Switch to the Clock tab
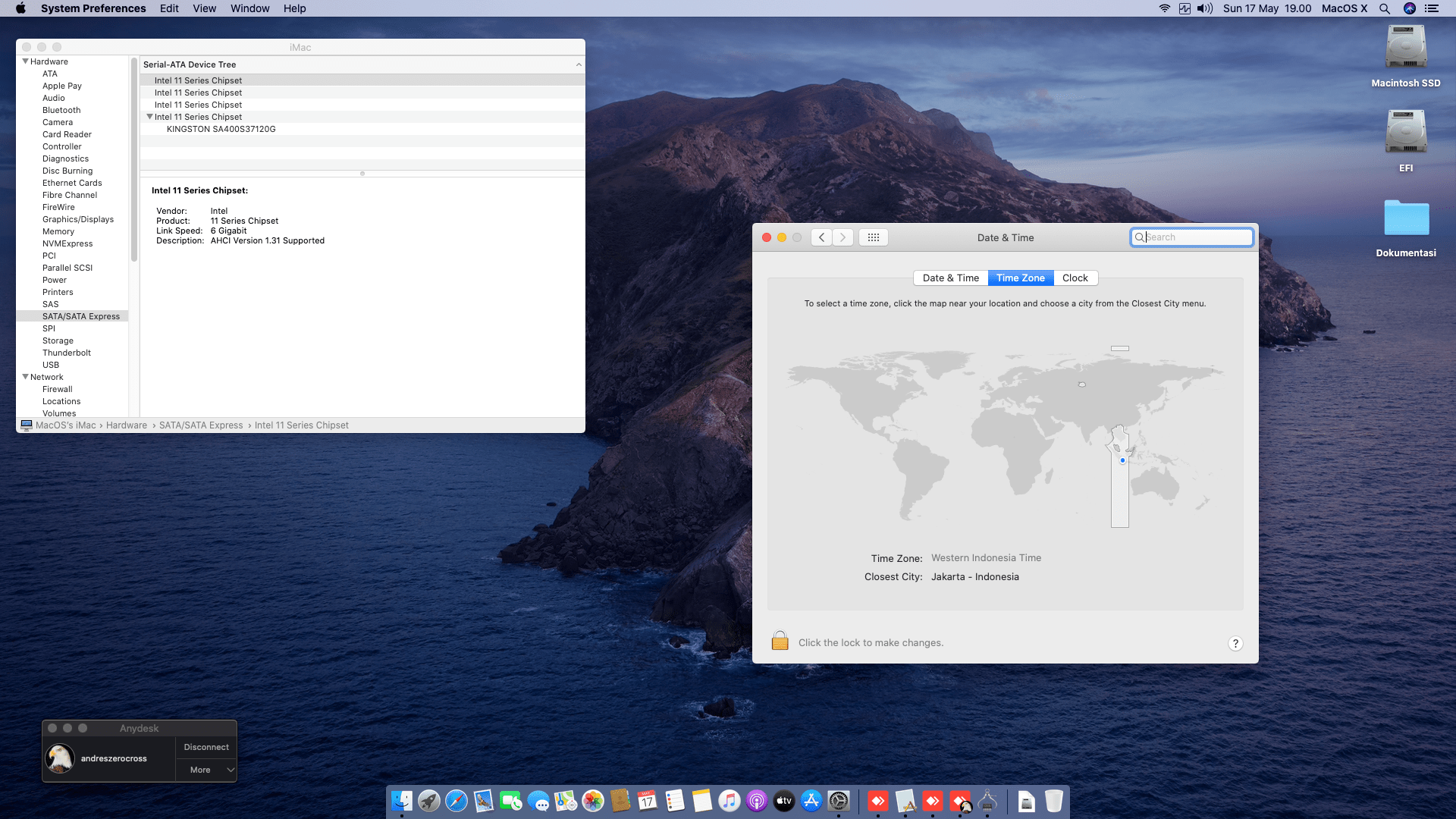Screen dimensions: 1456x819 point(1075,278)
